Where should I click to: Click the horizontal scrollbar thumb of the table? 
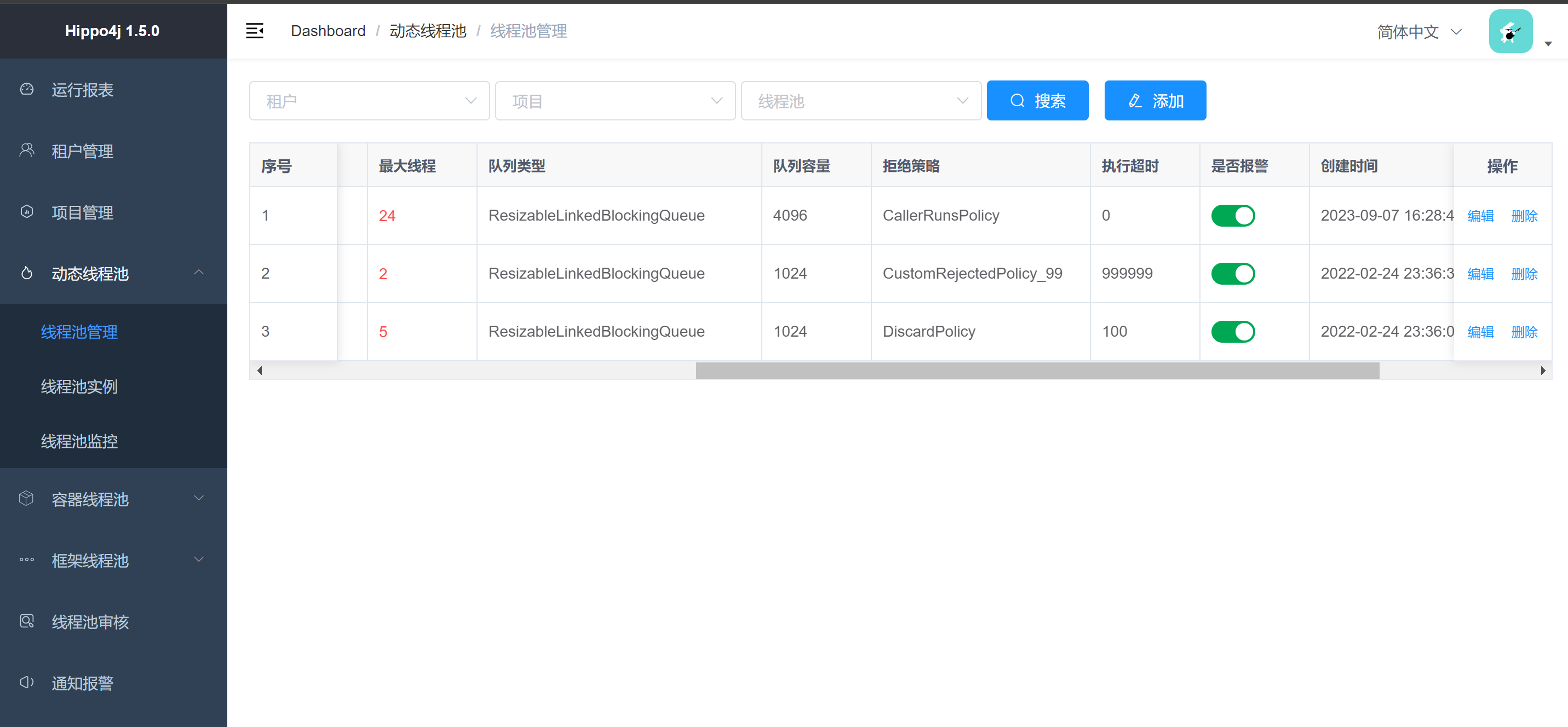(x=1037, y=371)
